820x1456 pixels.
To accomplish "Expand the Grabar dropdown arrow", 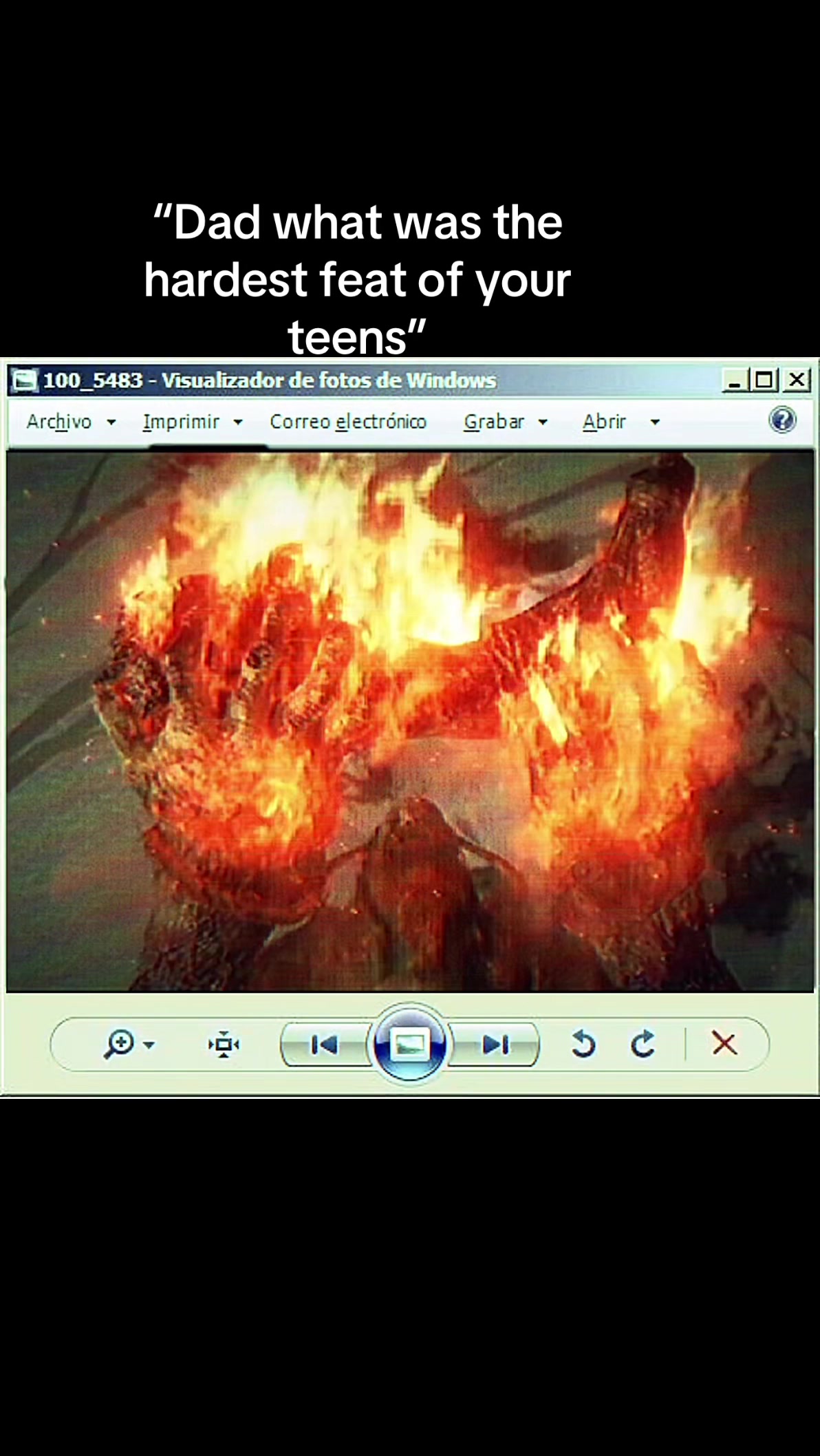I will pos(543,422).
